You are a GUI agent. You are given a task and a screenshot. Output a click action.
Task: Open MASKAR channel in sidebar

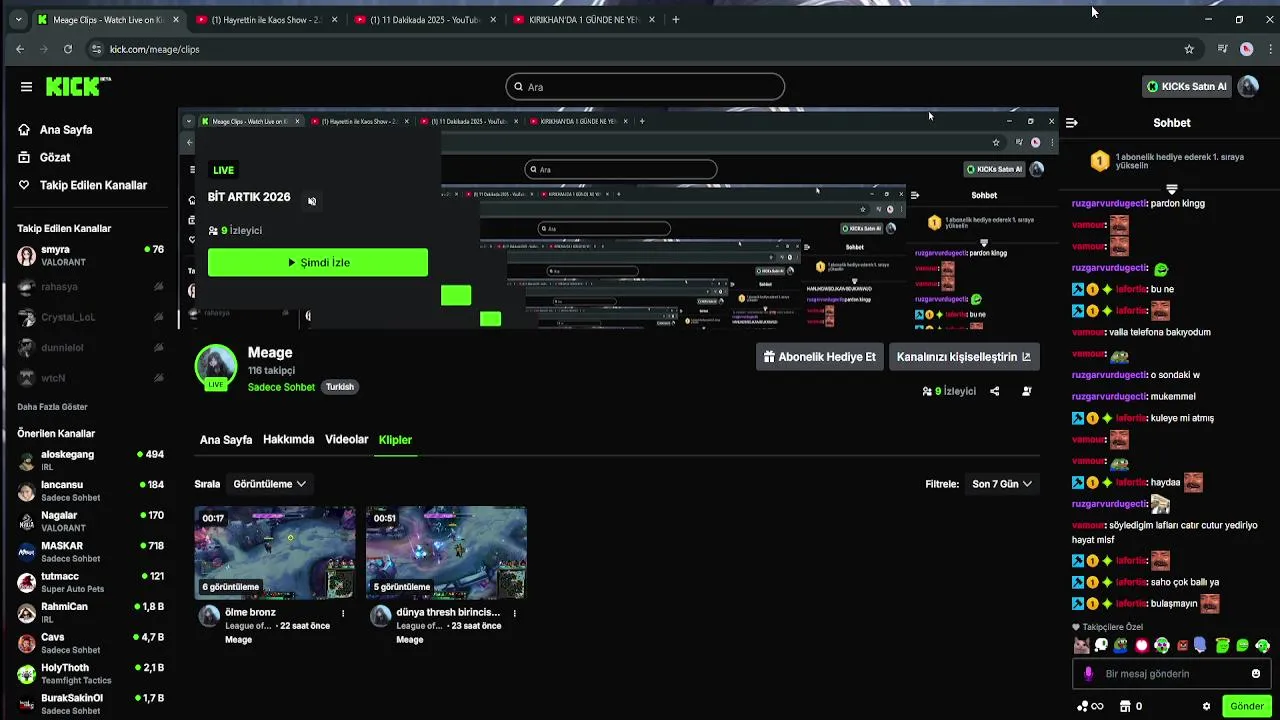(x=90, y=552)
